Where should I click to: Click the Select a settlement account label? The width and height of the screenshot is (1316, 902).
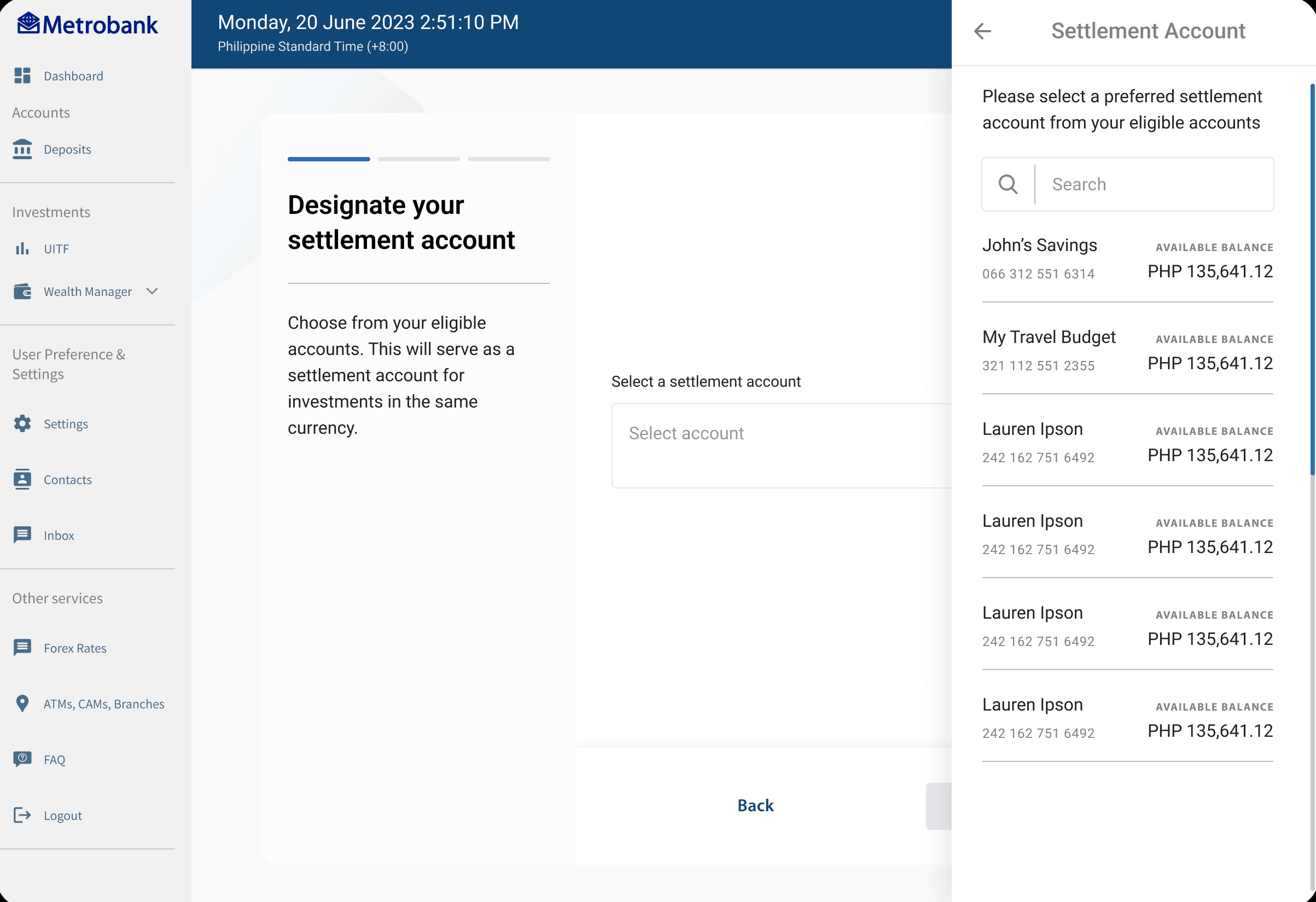pos(706,381)
